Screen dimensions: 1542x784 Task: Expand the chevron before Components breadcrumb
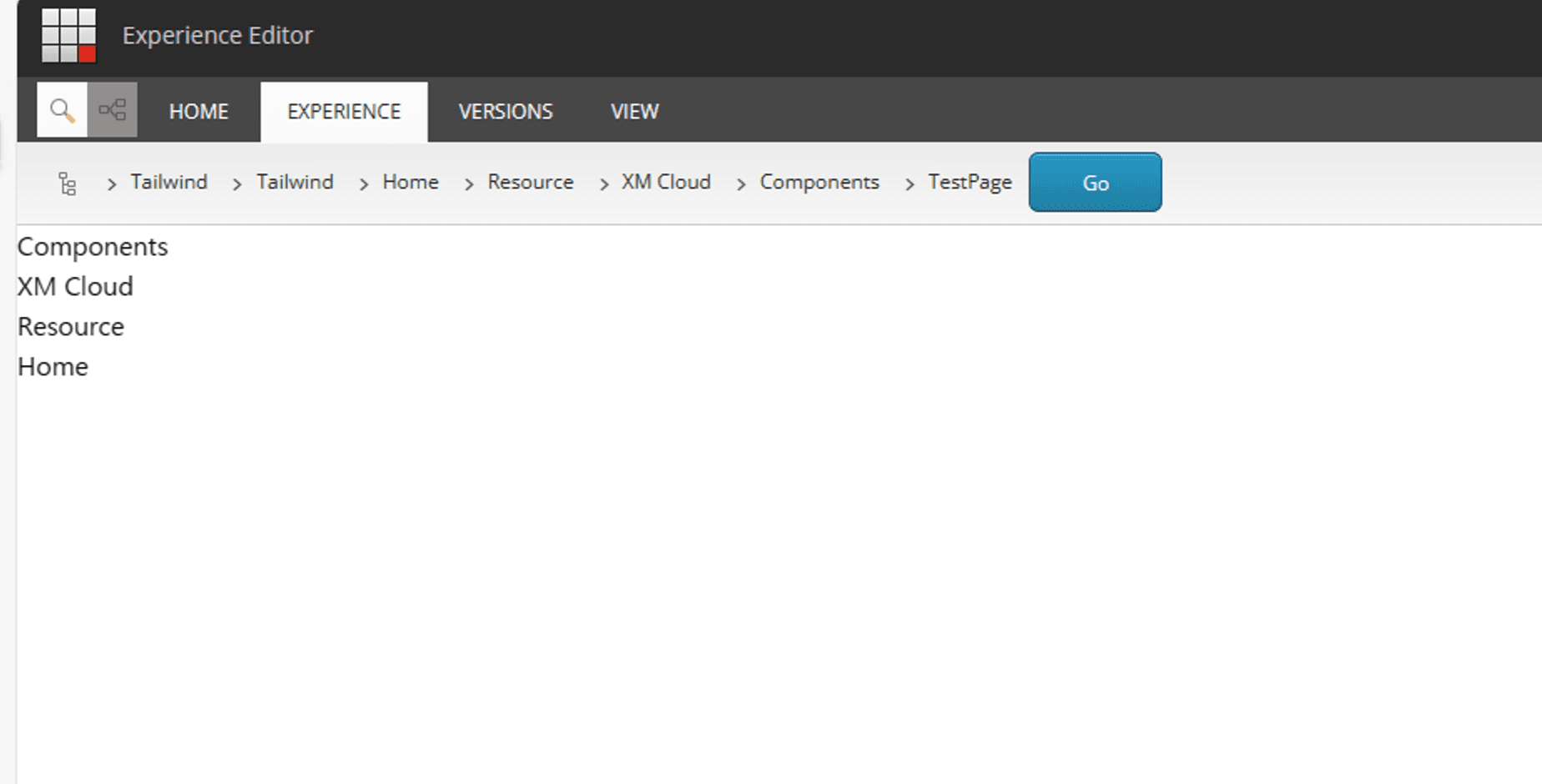(741, 184)
